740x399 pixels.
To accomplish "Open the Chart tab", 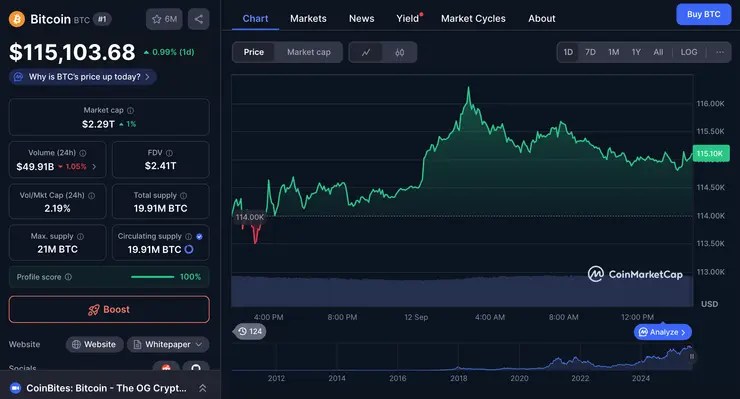I will (x=255, y=18).
